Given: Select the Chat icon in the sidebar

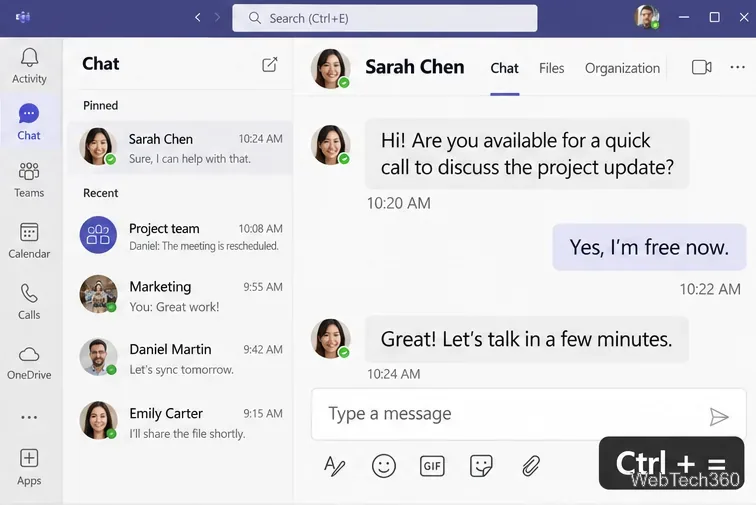Looking at the screenshot, I should point(29,122).
